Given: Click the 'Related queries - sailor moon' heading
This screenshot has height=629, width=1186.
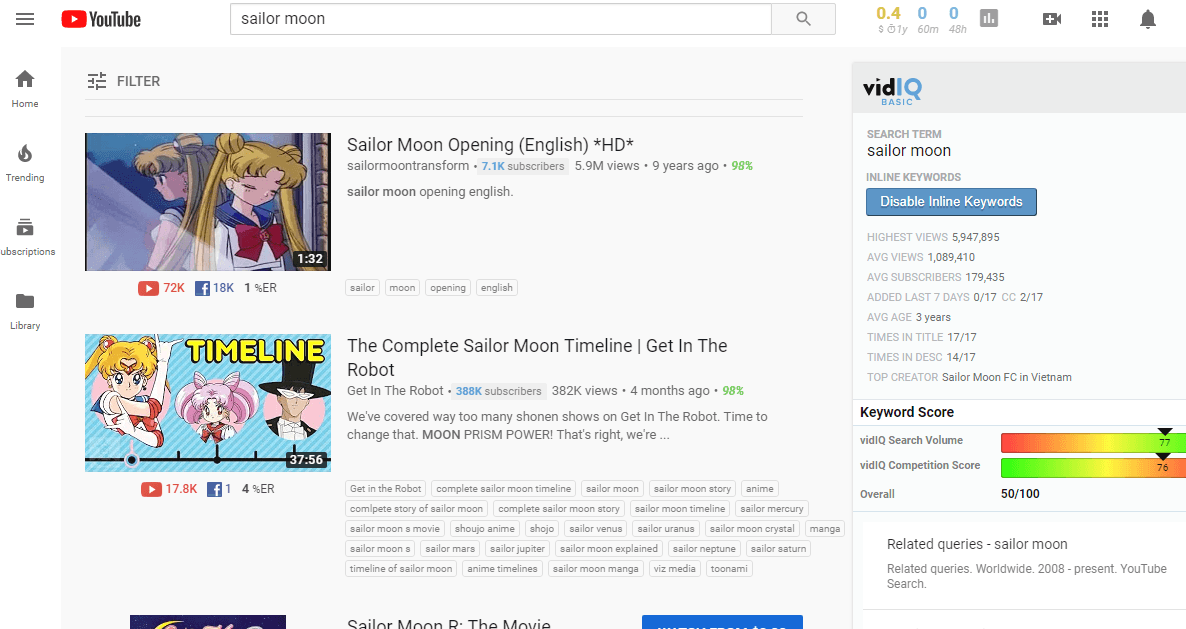Looking at the screenshot, I should point(977,544).
